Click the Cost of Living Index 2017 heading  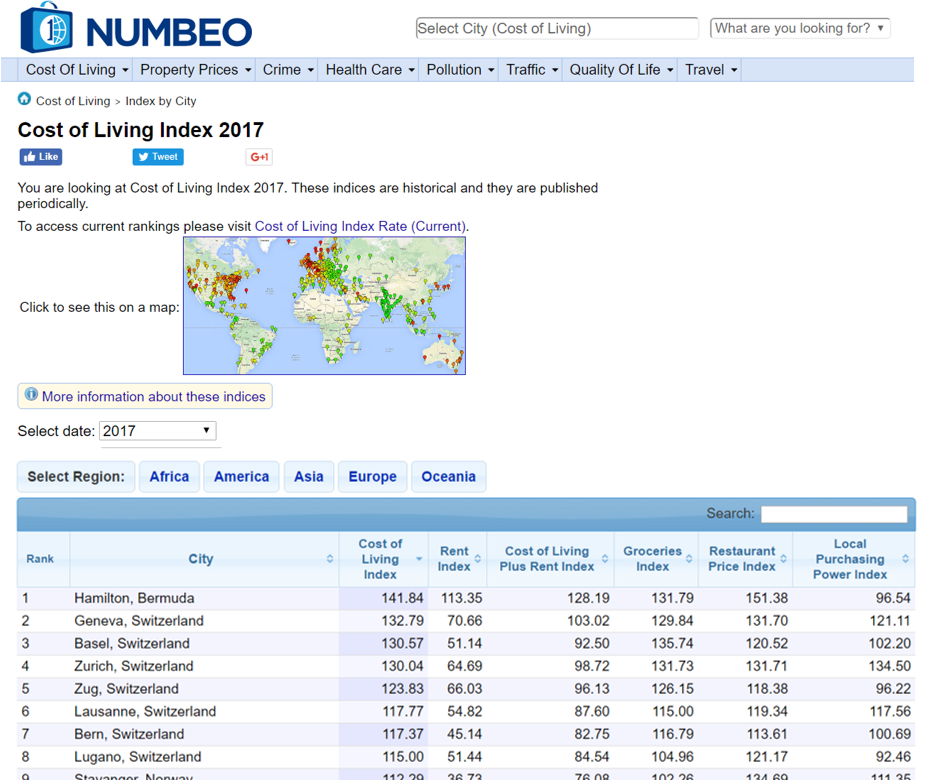[140, 130]
